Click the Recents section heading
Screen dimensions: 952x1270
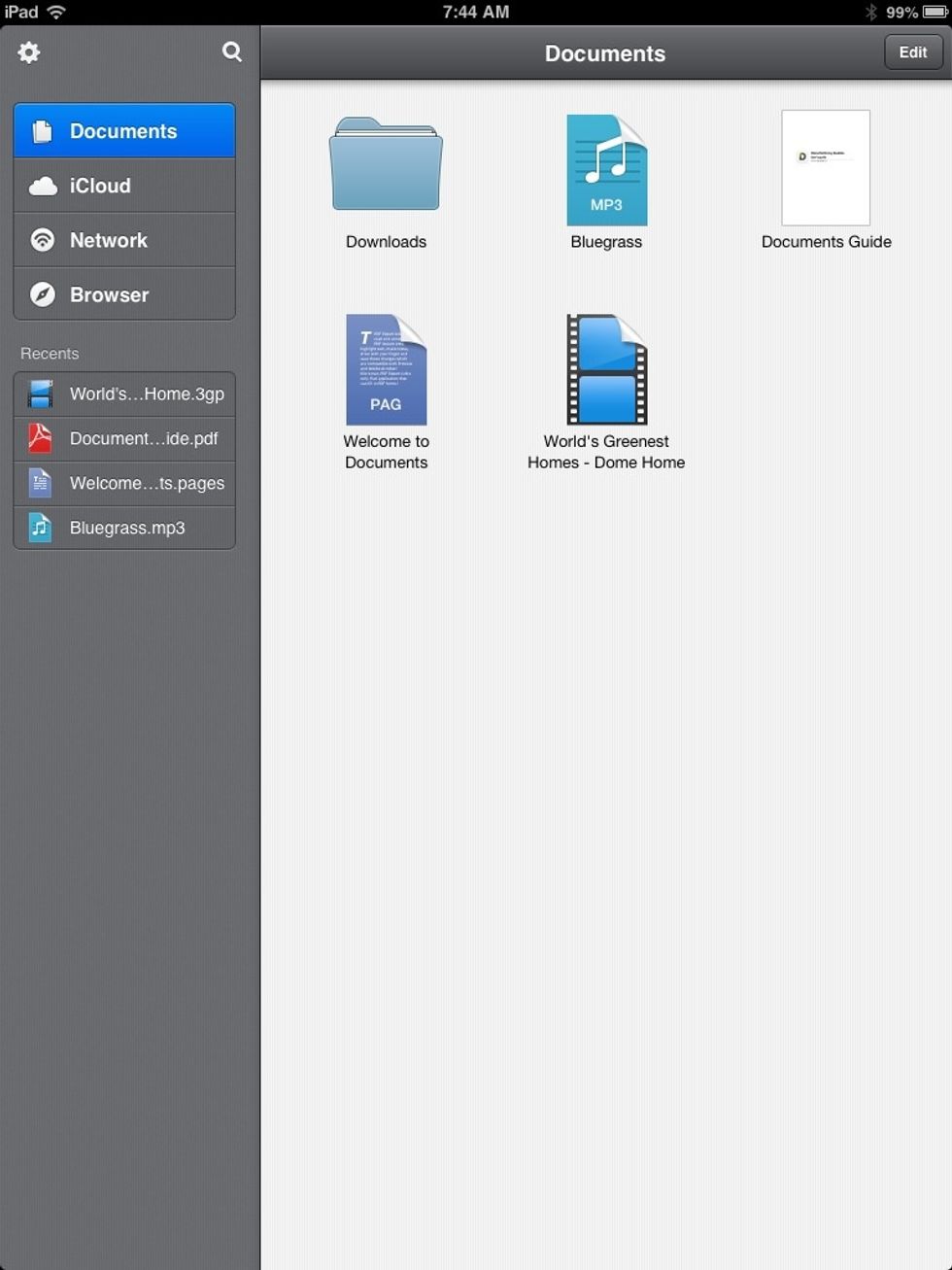point(50,354)
